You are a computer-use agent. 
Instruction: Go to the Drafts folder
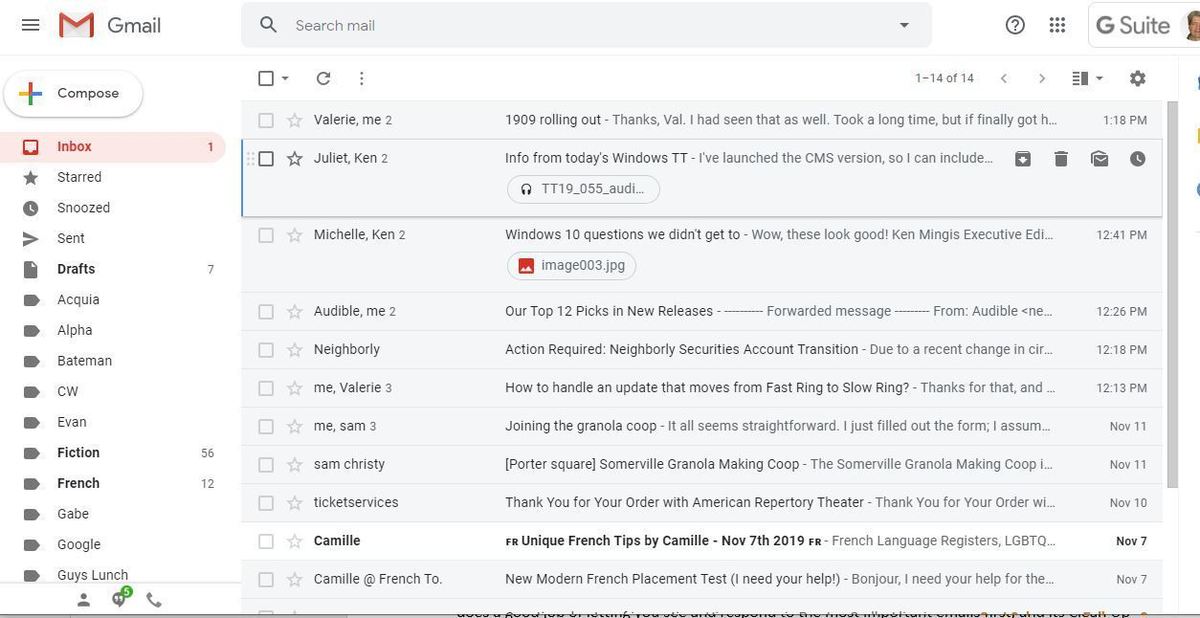[x=76, y=269]
